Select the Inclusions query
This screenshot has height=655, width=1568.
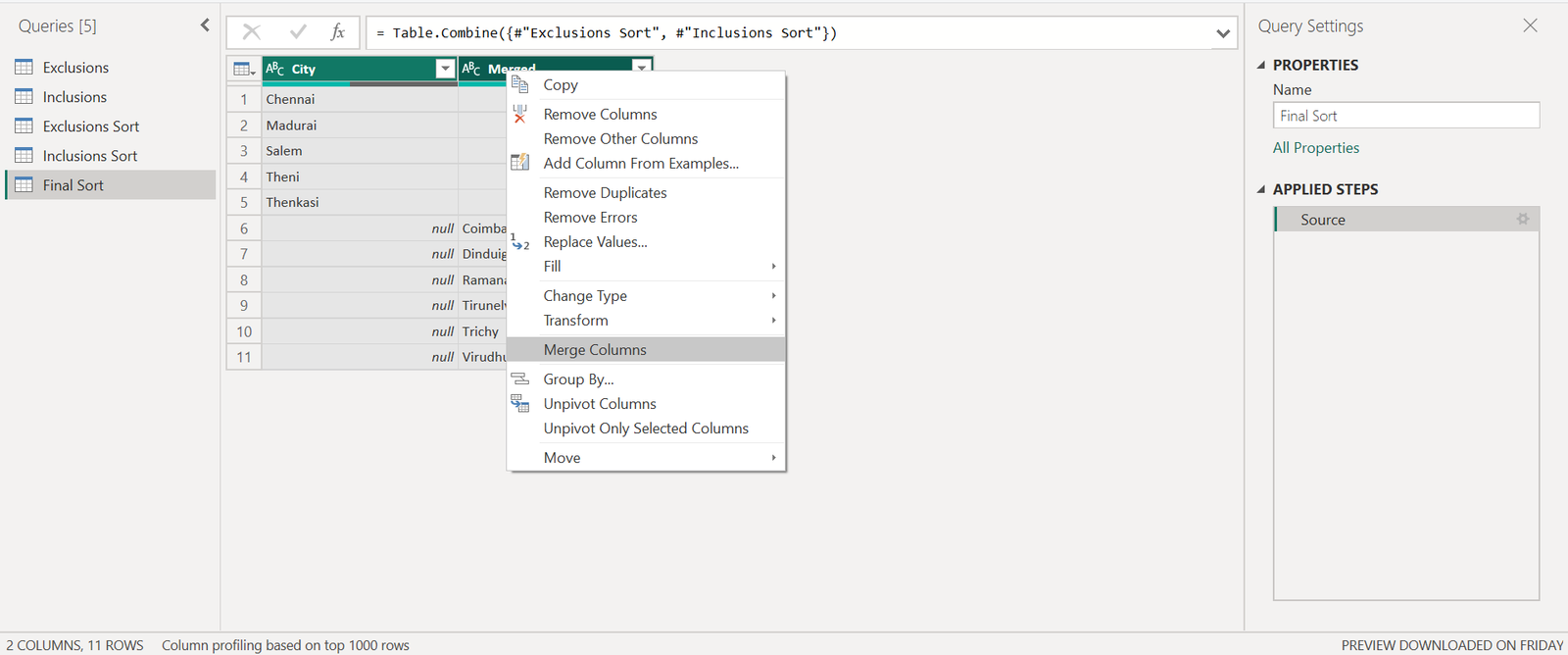(110, 96)
